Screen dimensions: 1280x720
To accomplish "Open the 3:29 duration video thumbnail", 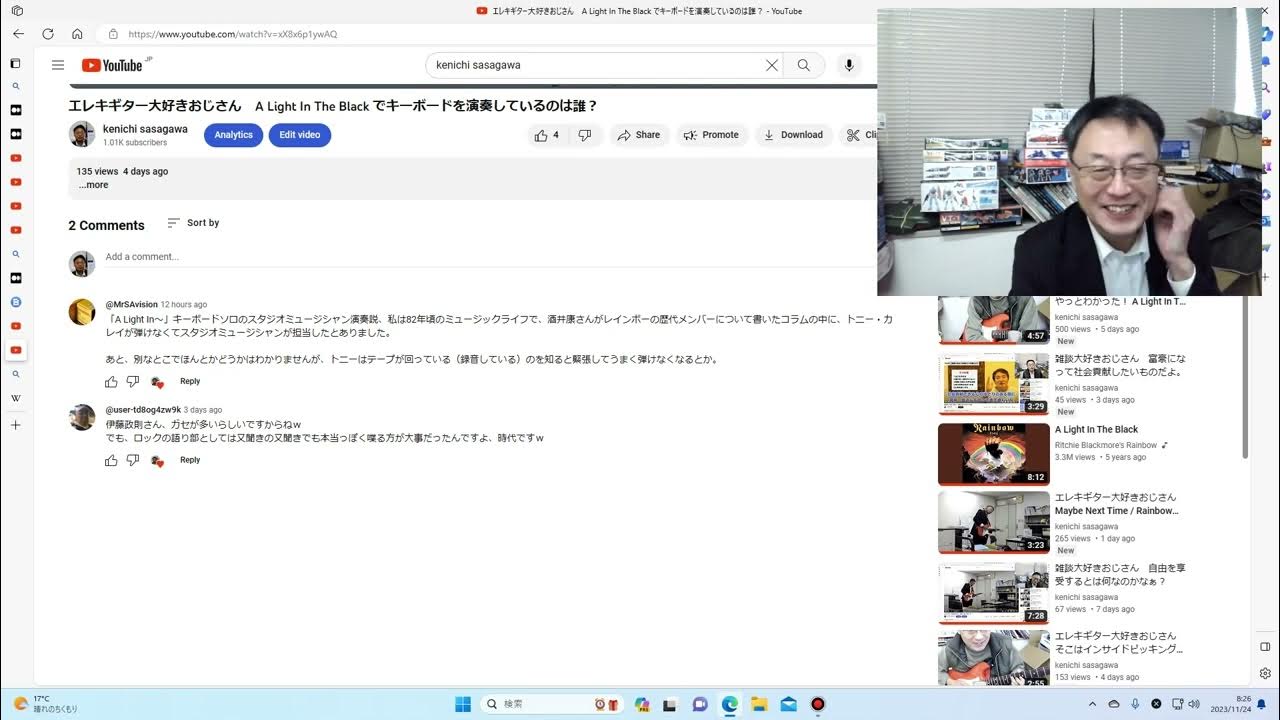I will coord(994,385).
